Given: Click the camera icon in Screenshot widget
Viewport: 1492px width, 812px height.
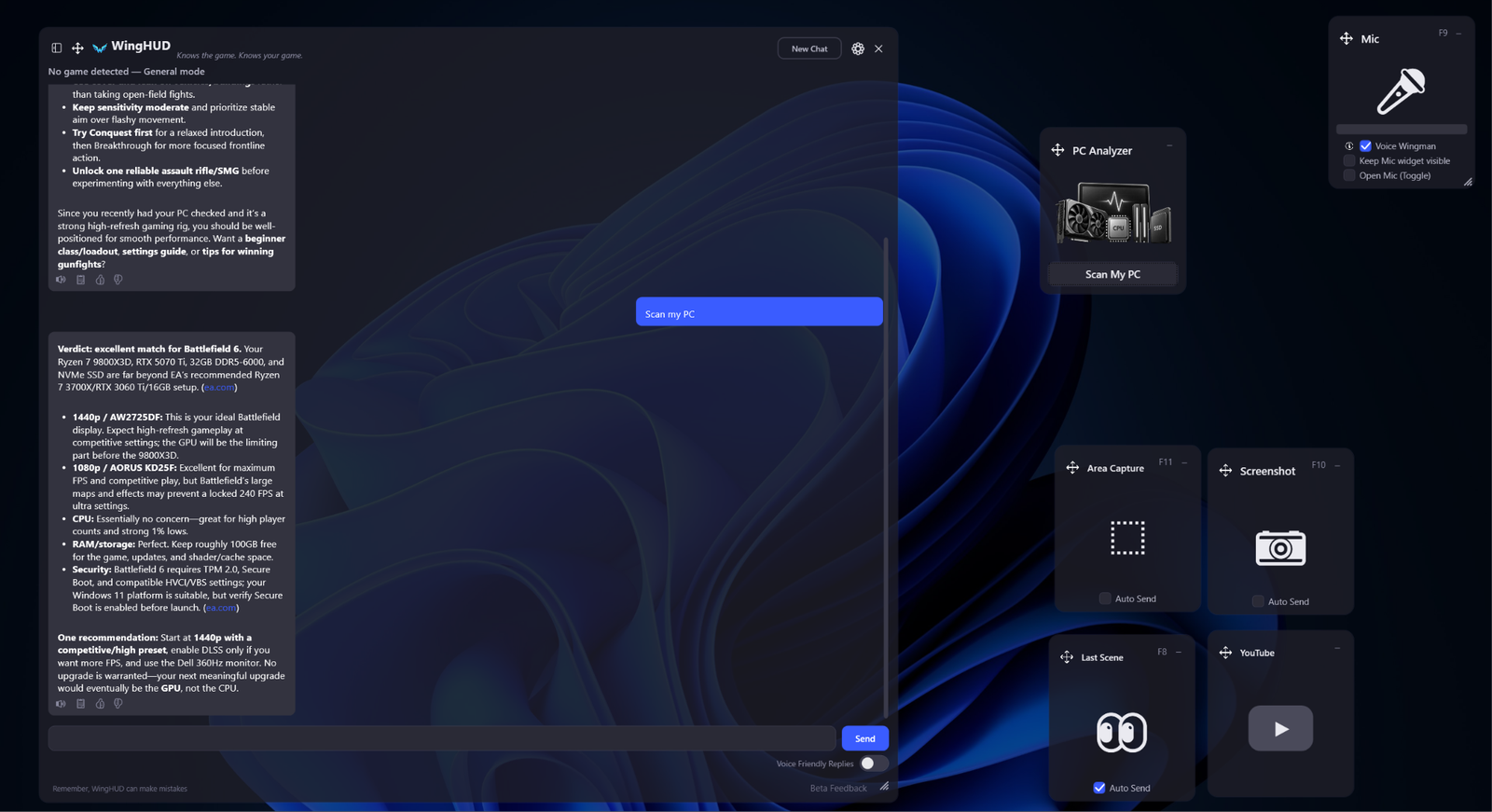Looking at the screenshot, I should (1280, 548).
